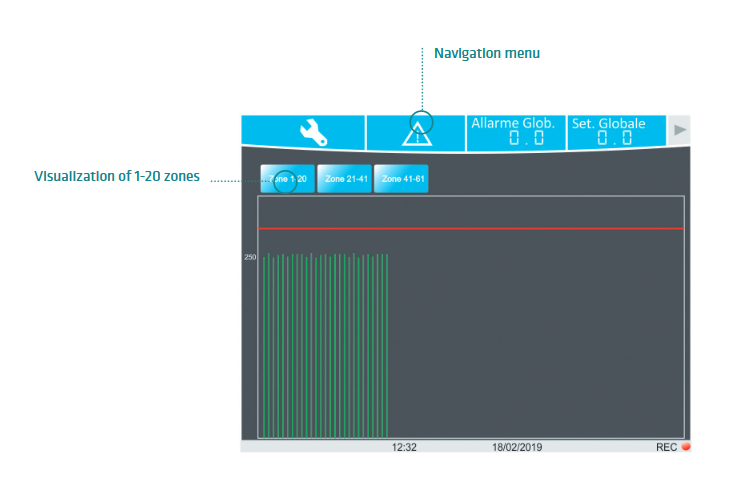750x498 pixels.
Task: Click the gray right arrow in the top bar
Action: tap(680, 130)
